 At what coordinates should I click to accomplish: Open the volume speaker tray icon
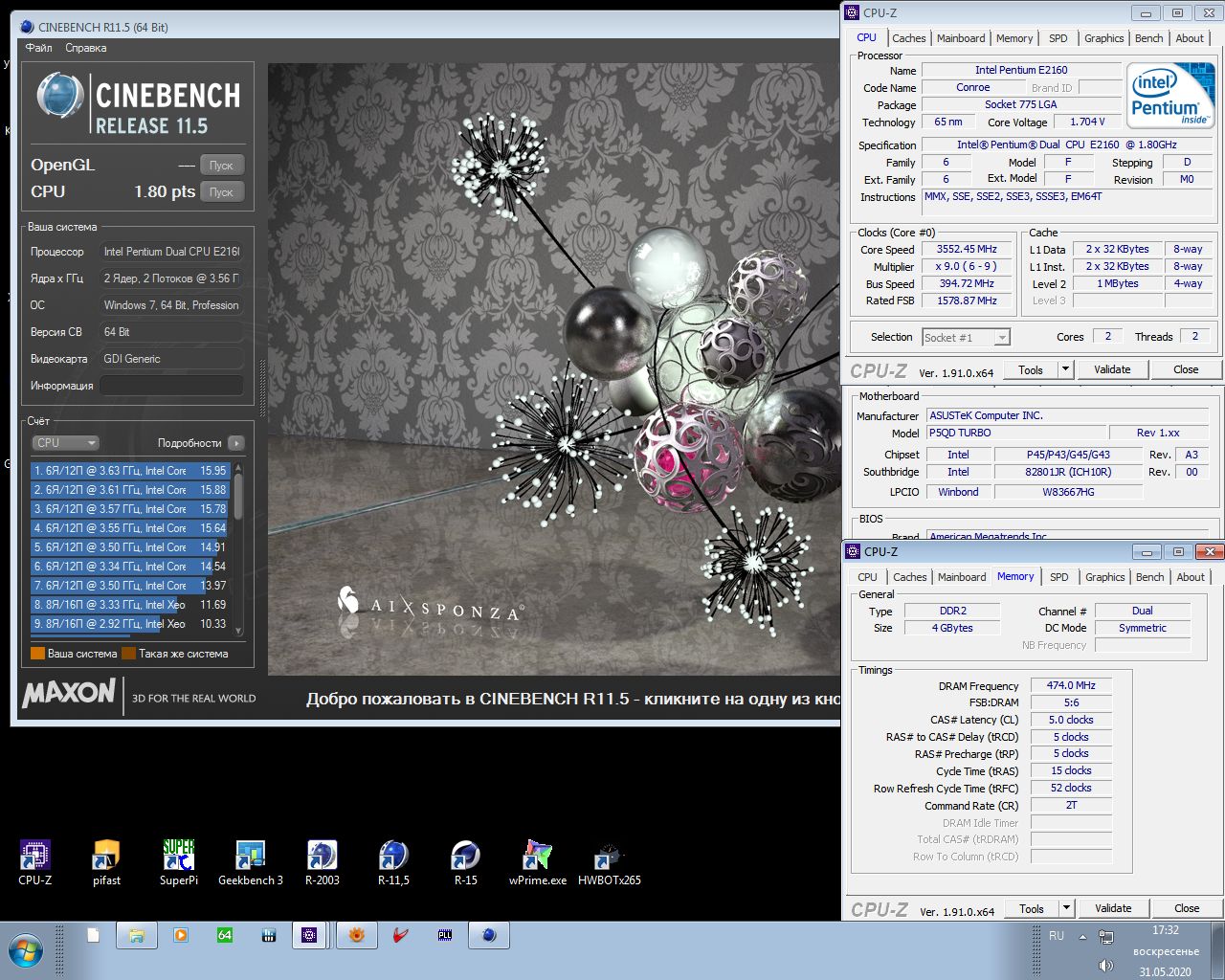pos(1106,966)
